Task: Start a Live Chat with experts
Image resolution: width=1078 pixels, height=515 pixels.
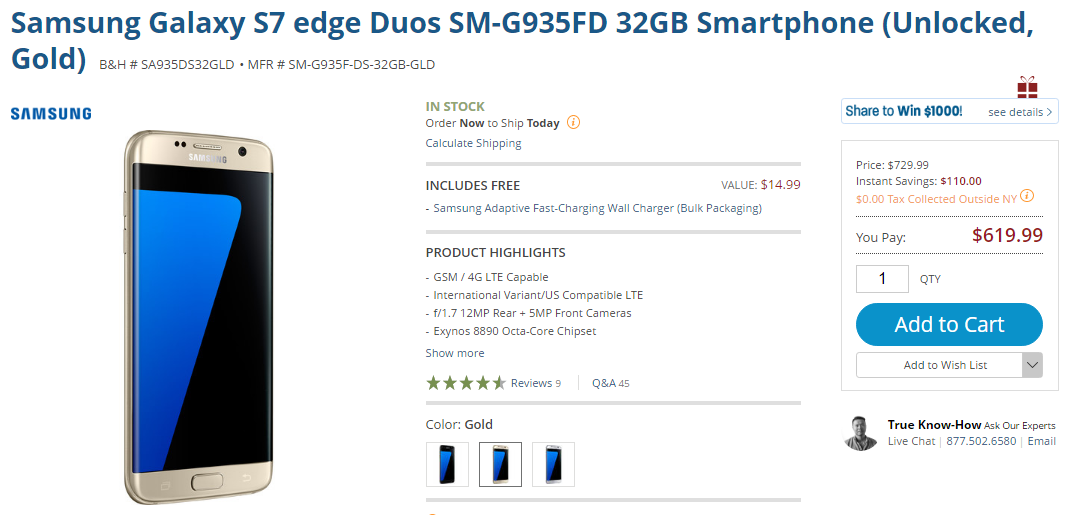Action: [911, 441]
